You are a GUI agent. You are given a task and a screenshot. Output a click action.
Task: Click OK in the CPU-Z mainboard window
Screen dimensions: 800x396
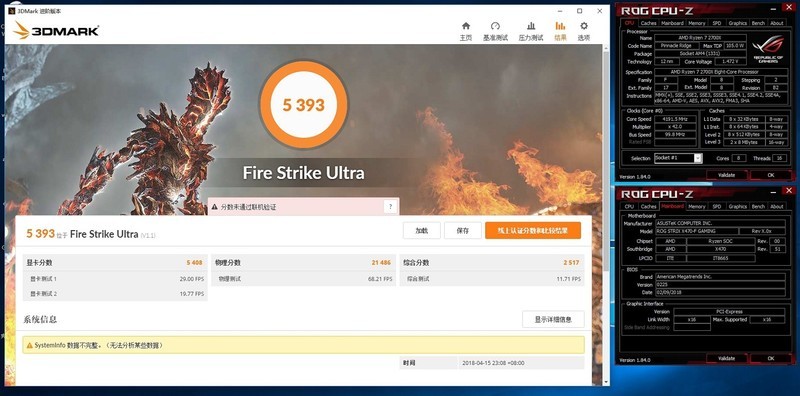pos(770,358)
